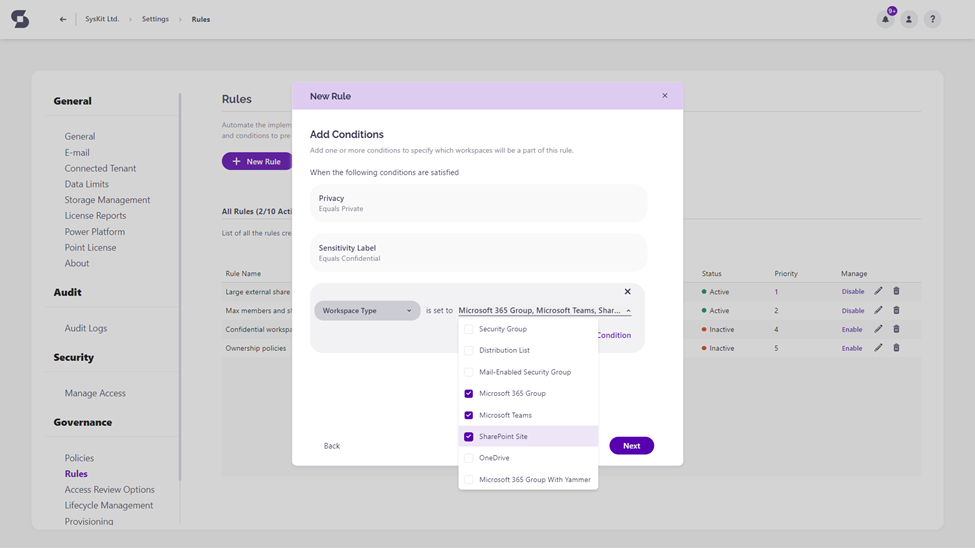Screen dimensions: 975x548
Task: Open the About page
Action: pos(76,263)
